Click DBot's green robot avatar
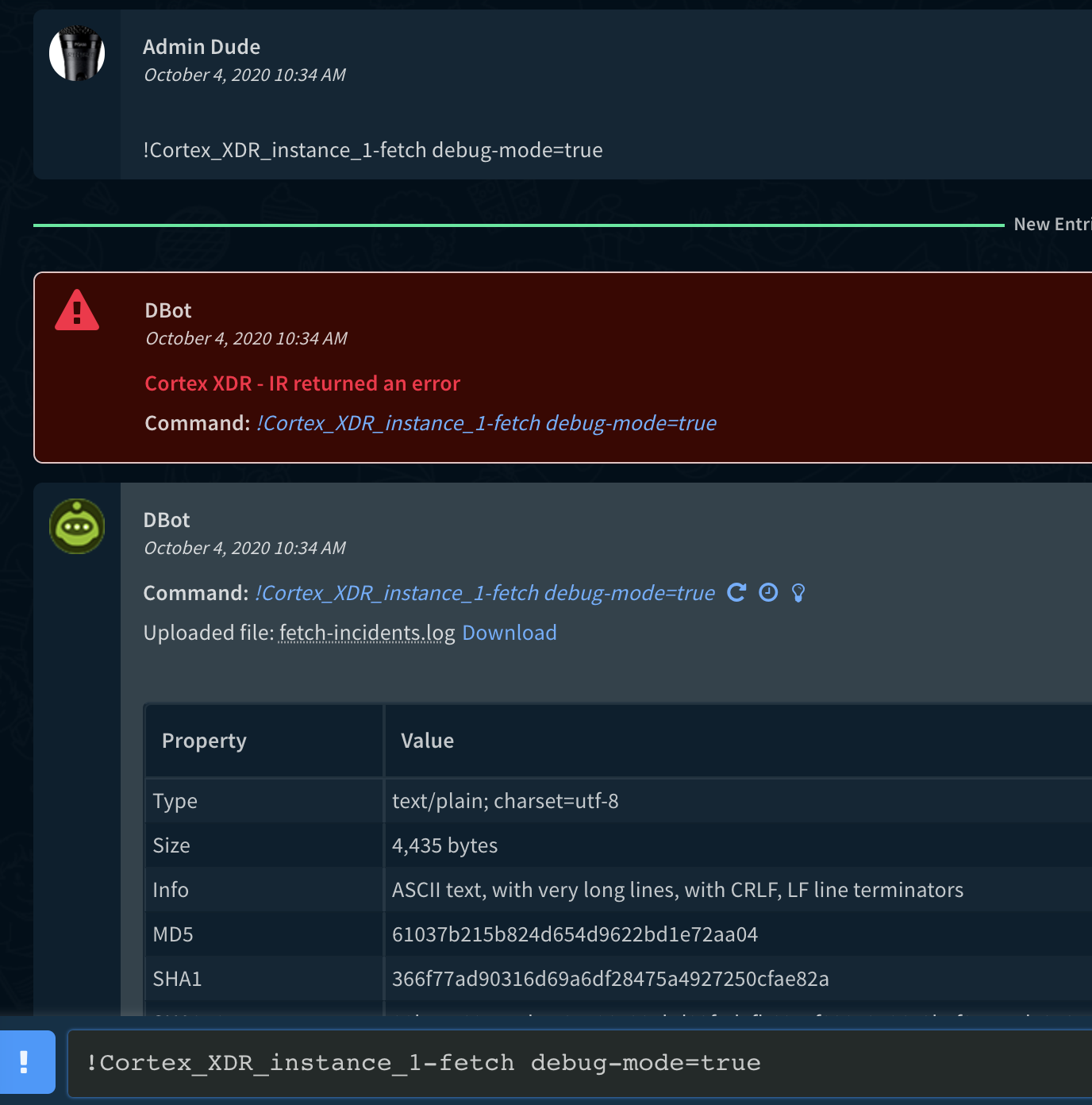The image size is (1092, 1105). [77, 526]
